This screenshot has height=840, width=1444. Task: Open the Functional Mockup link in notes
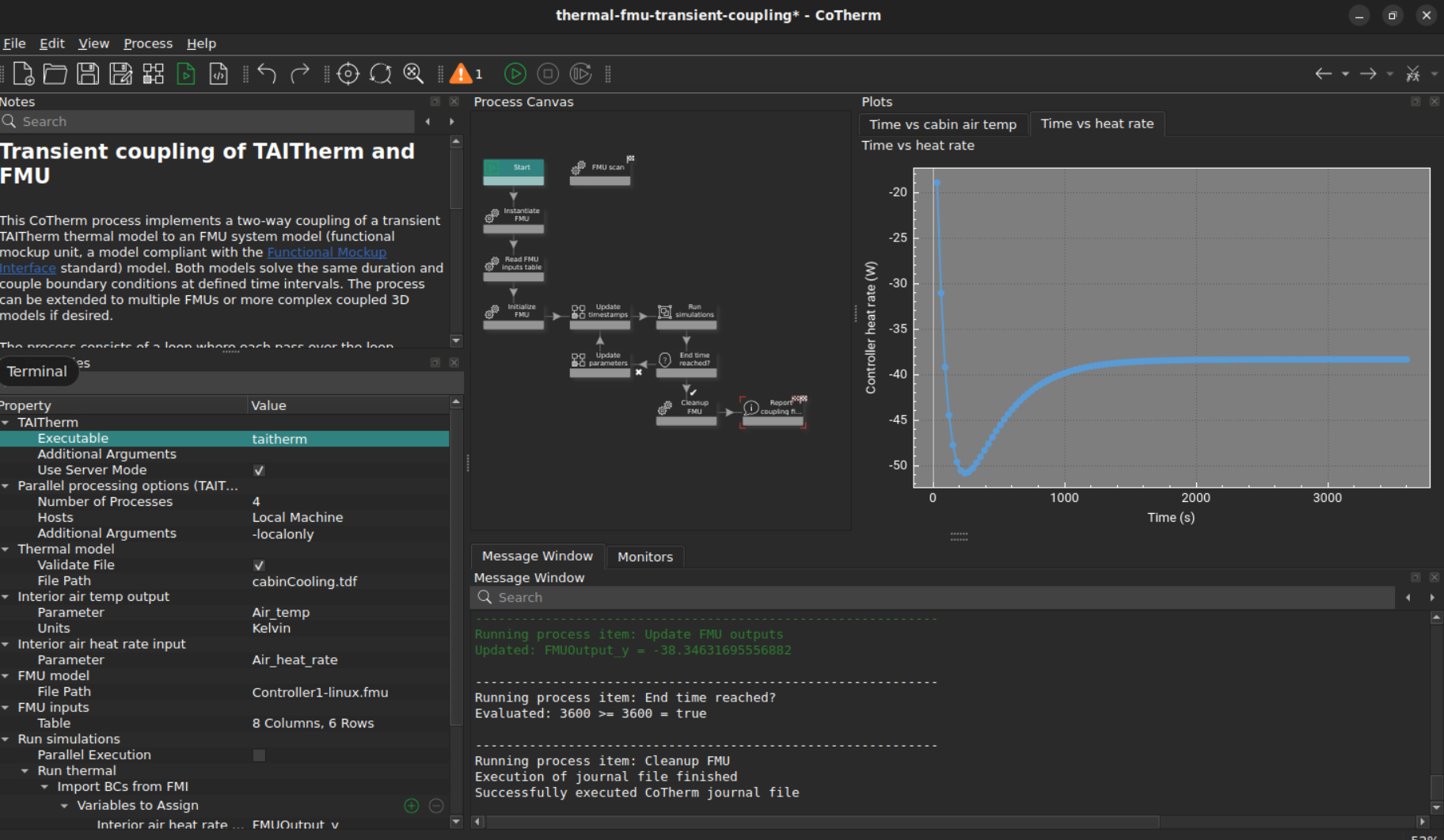tap(326, 252)
